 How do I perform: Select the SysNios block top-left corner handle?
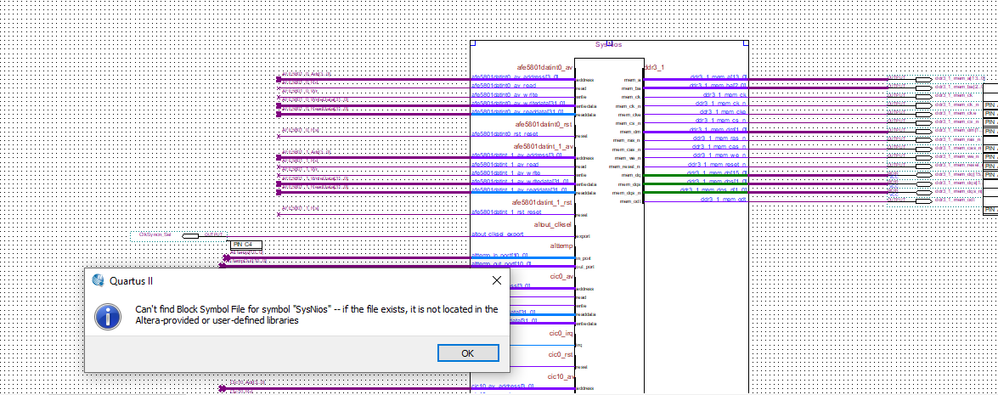coord(473,43)
